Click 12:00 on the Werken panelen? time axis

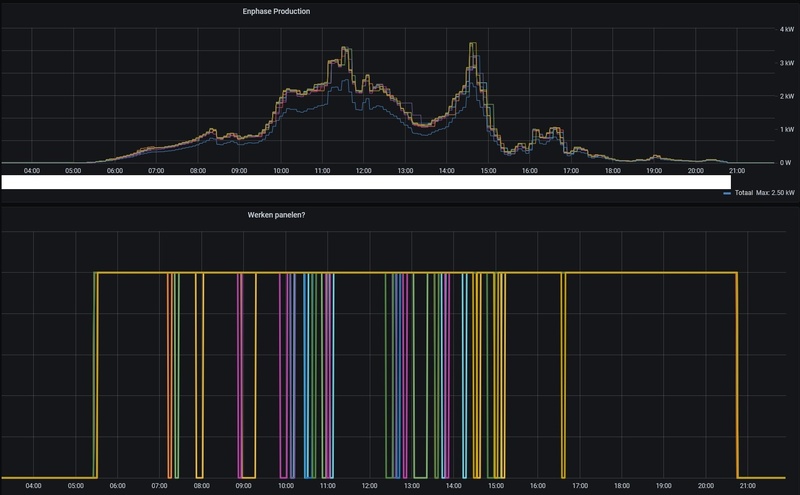click(370, 486)
